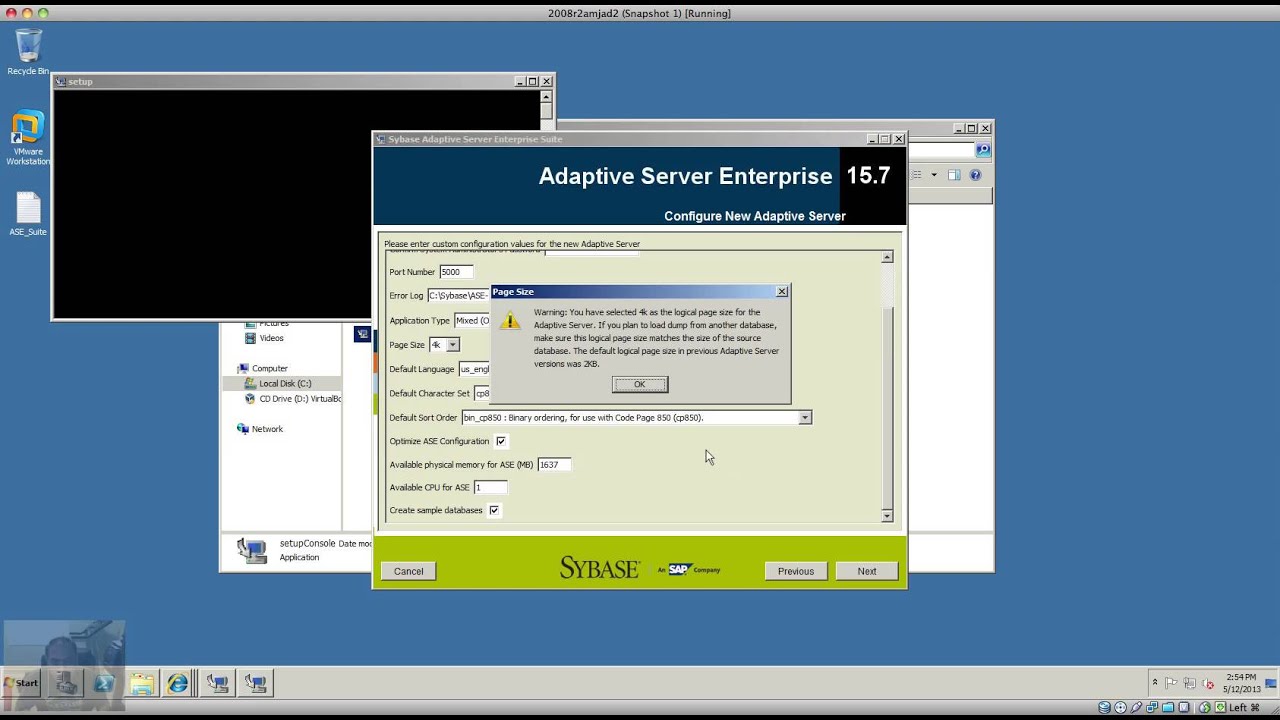1280x720 pixels.
Task: Open Recycle Bin desktop icon
Action: (28, 52)
